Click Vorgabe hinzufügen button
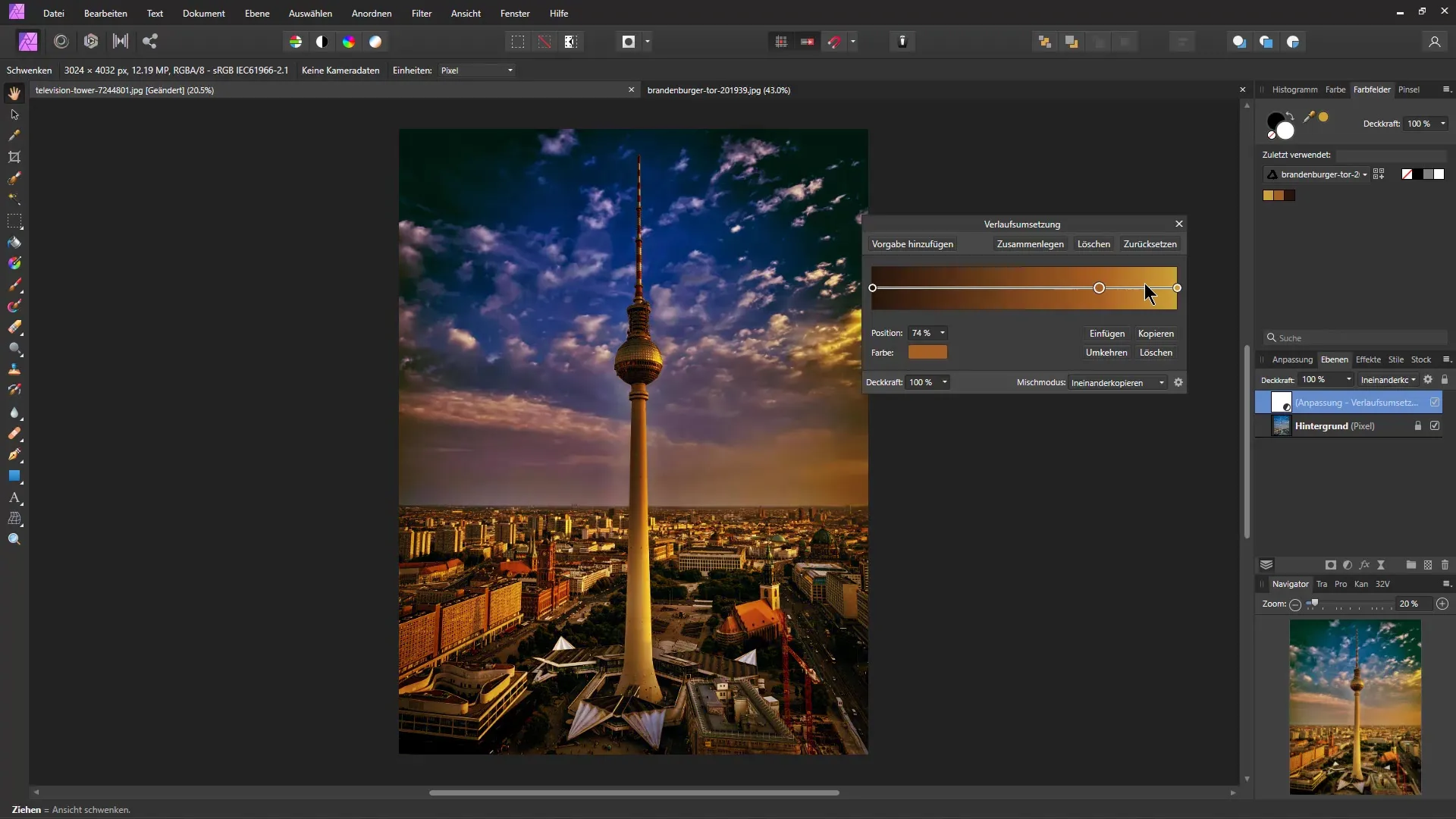This screenshot has height=819, width=1456. [912, 244]
